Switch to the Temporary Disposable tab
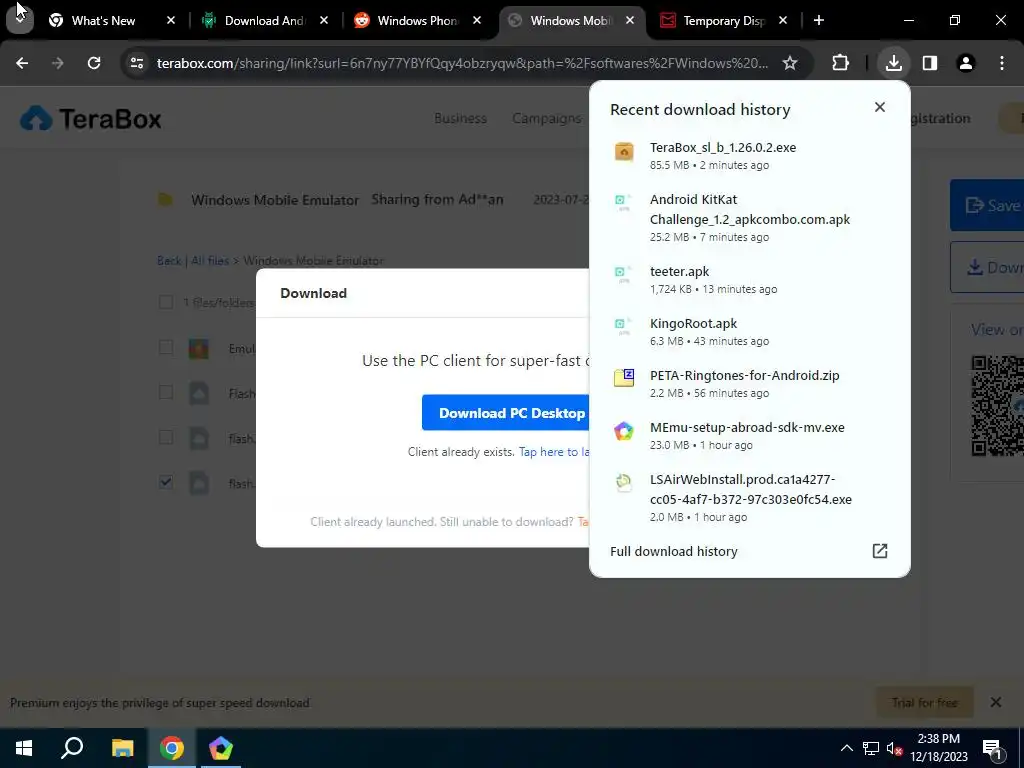This screenshot has width=1024, height=768. (x=723, y=21)
